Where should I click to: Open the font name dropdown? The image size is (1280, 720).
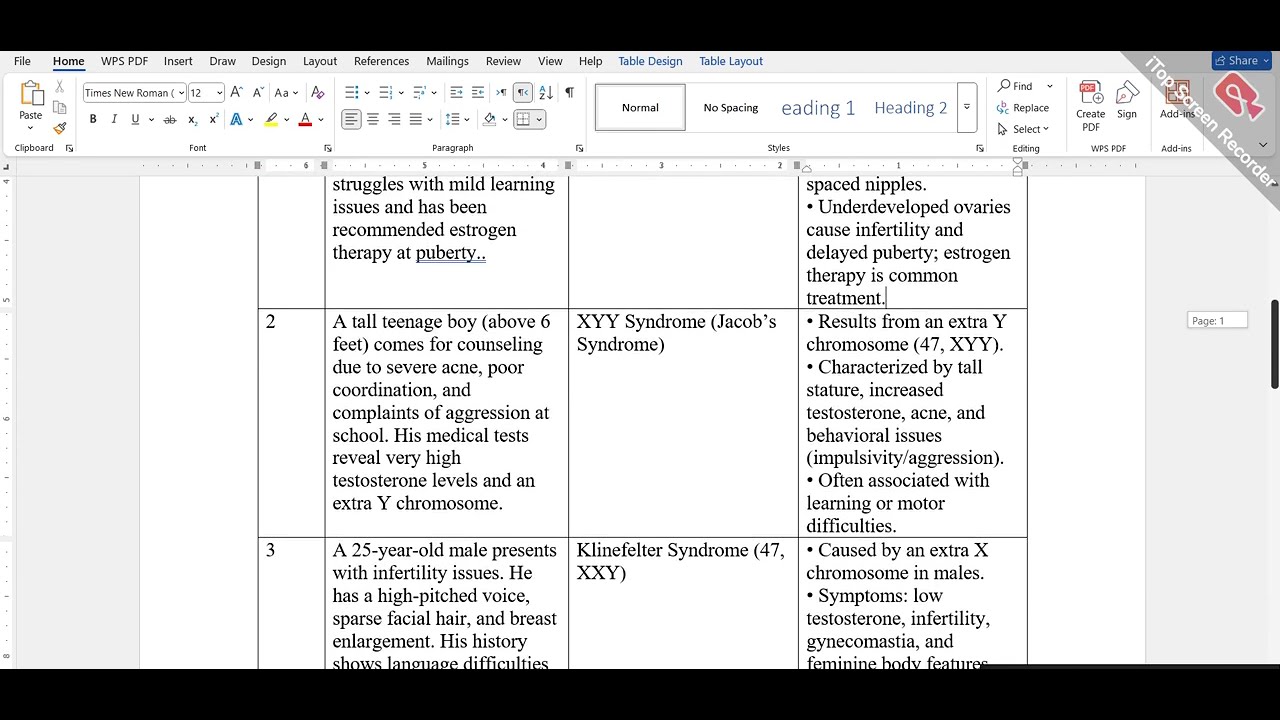(x=181, y=93)
